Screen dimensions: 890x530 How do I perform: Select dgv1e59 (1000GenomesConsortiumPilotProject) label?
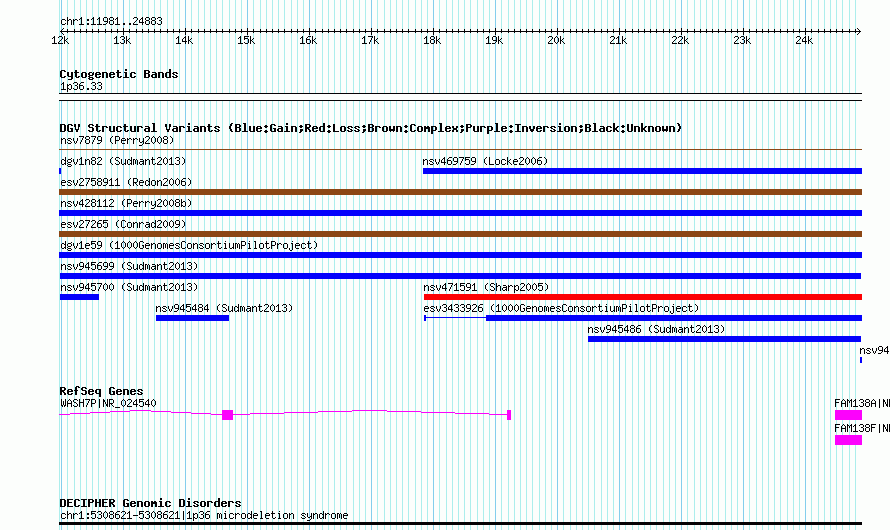click(189, 245)
